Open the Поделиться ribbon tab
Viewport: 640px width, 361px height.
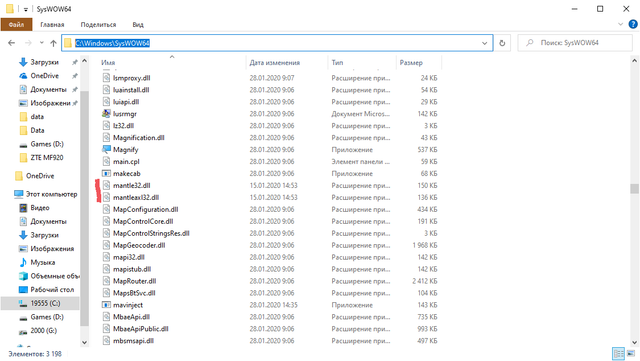pyautogui.click(x=98, y=25)
